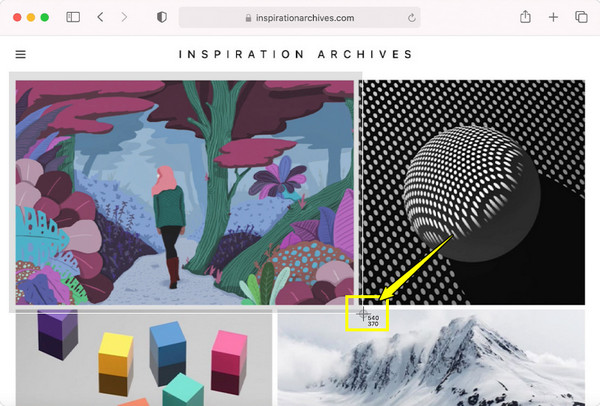Open the forest illustration thumbnail
The width and height of the screenshot is (600, 406).
pos(185,192)
